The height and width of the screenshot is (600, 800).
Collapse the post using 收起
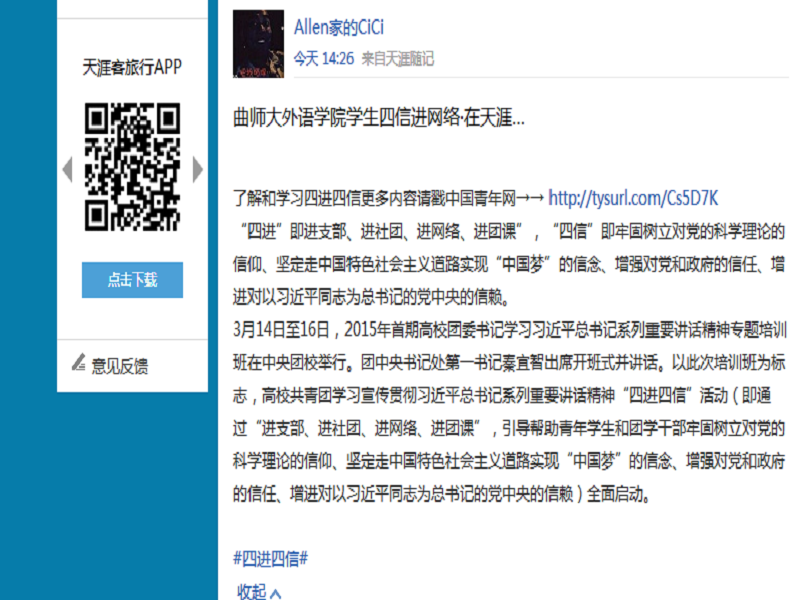pos(251,592)
